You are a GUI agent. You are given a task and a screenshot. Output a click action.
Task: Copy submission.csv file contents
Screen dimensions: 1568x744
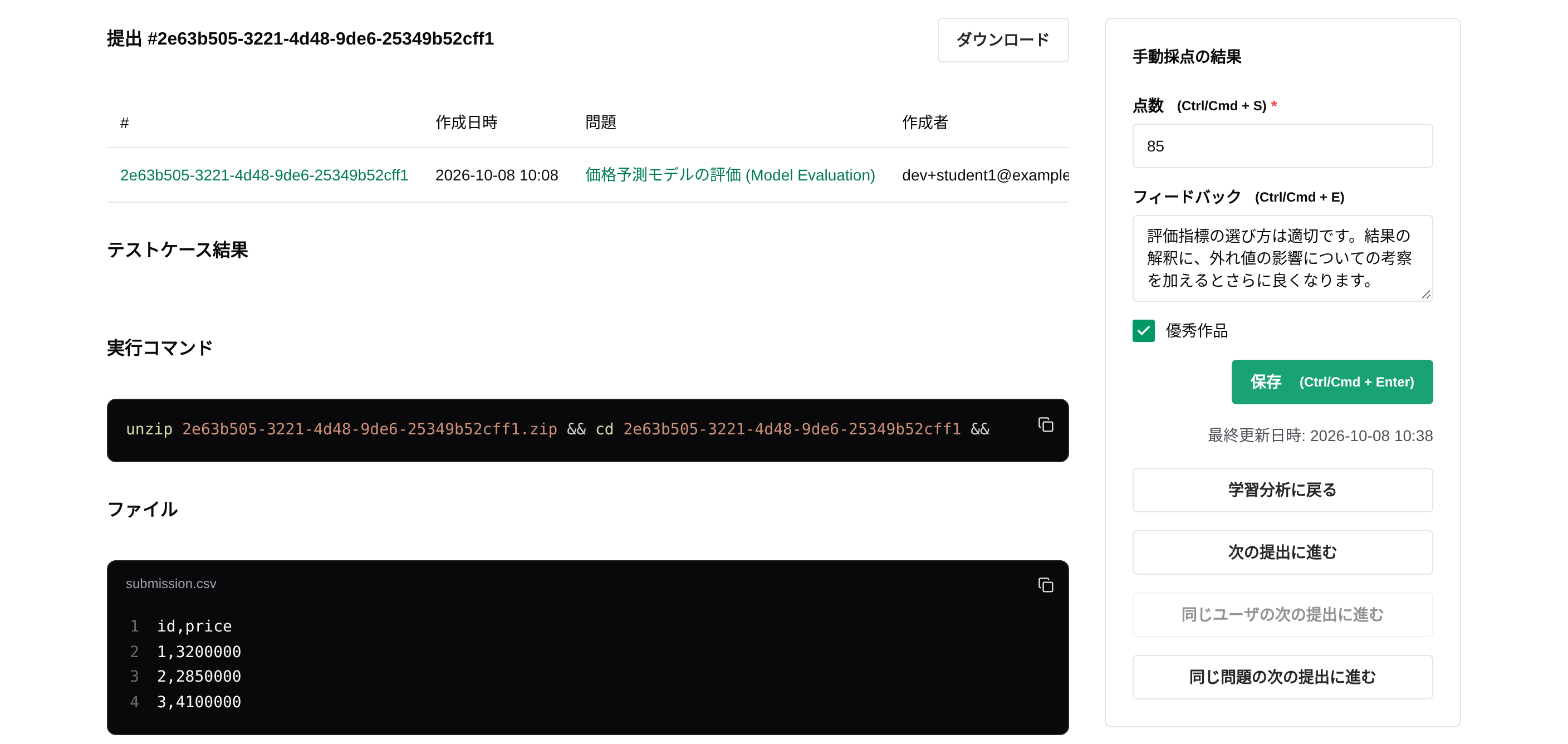point(1045,585)
